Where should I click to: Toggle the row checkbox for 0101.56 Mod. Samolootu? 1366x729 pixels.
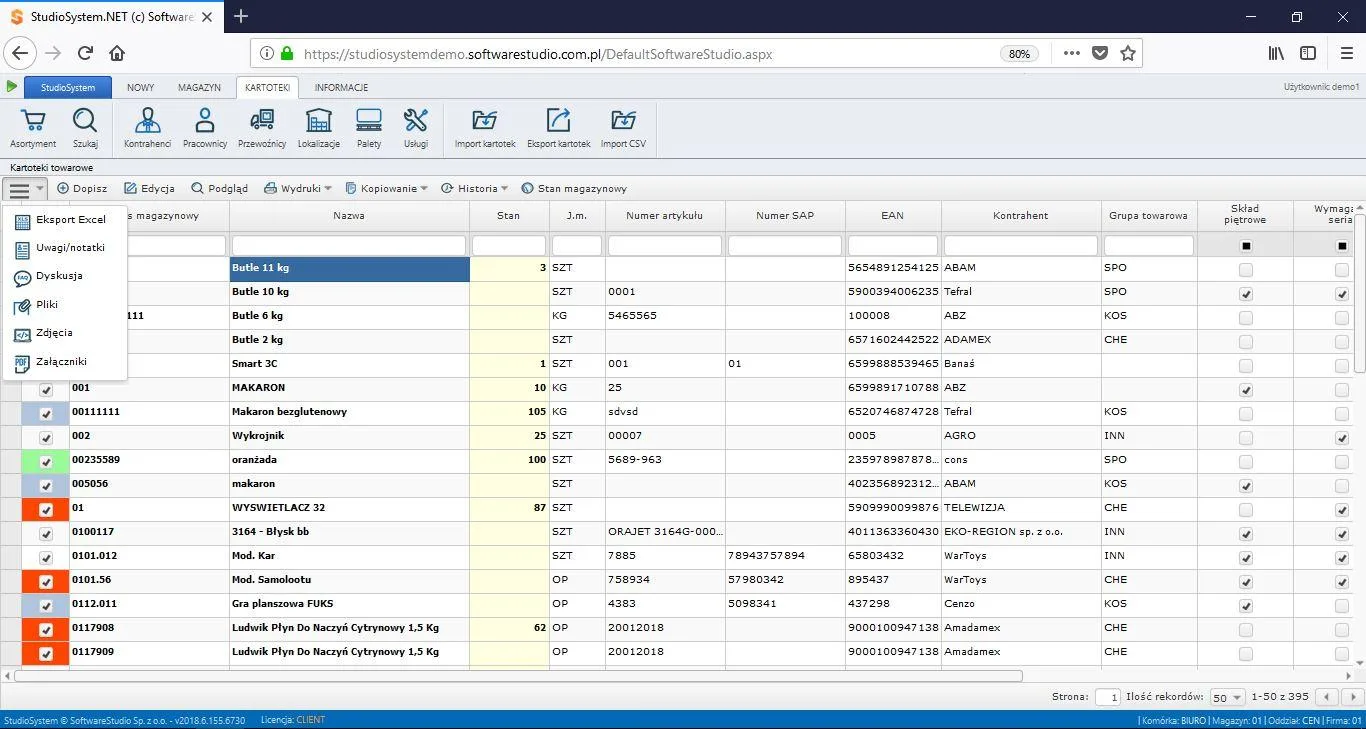pyautogui.click(x=46, y=581)
